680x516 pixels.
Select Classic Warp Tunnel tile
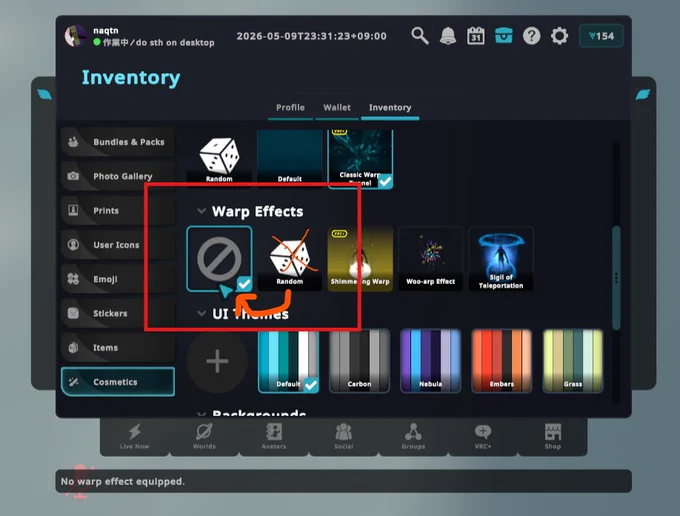tap(360, 158)
